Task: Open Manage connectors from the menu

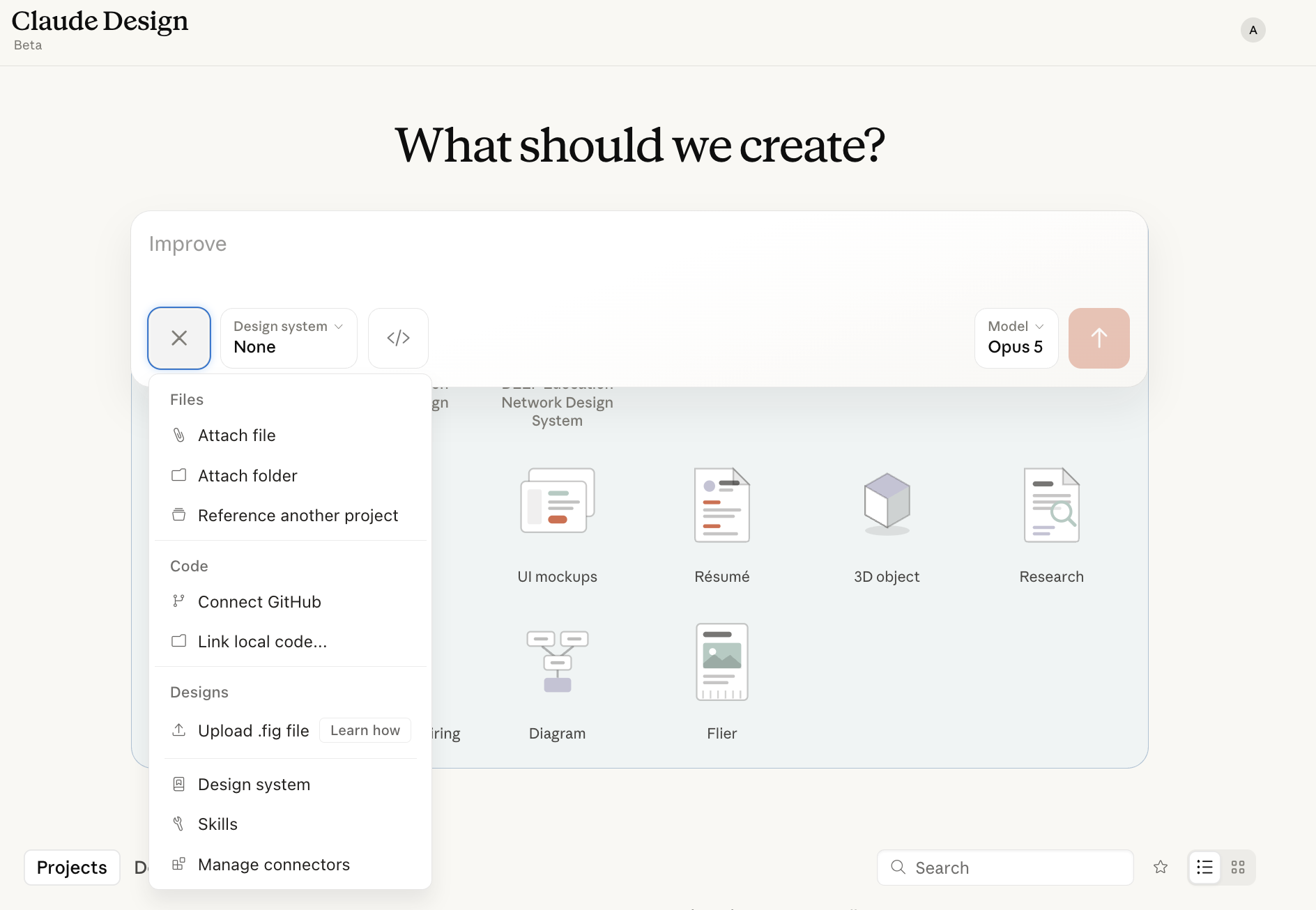Action: (x=290, y=864)
